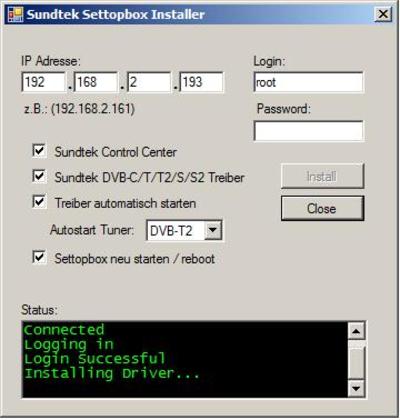Click the 'Connected' status line
The width and height of the screenshot is (400, 420).
pos(64,330)
